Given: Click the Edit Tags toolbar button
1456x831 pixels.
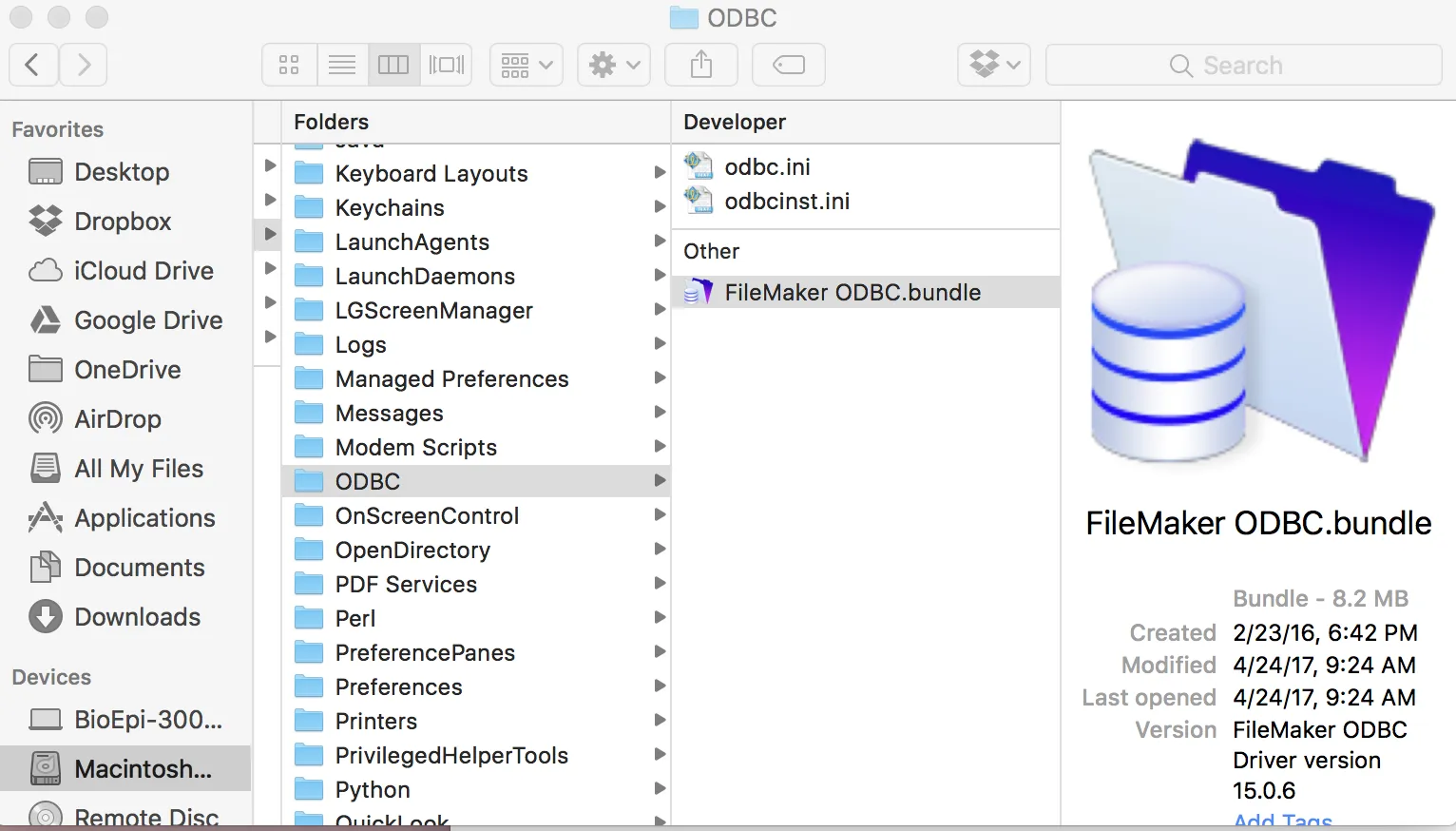Looking at the screenshot, I should 789,65.
